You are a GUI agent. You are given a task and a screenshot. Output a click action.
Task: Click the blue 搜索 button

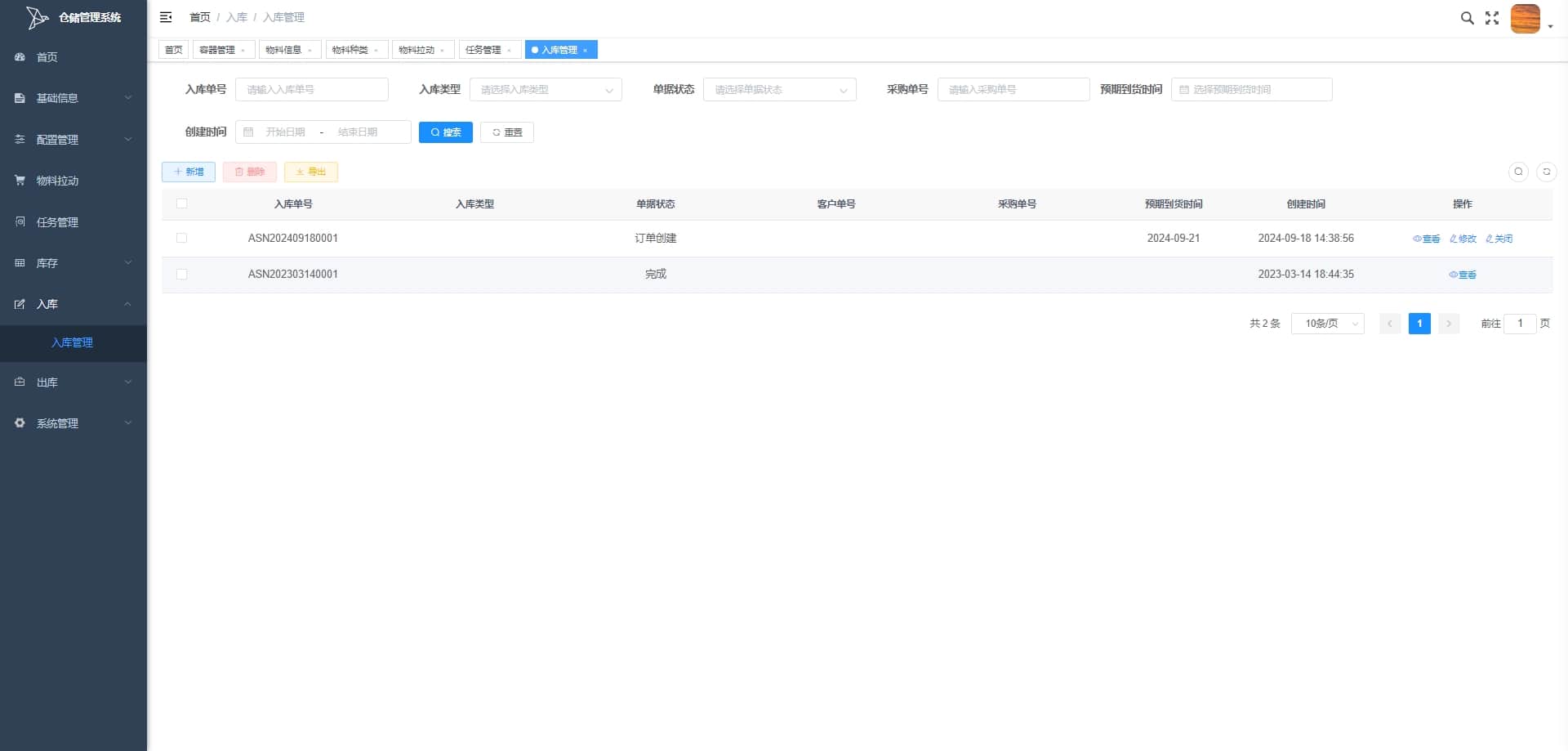coord(446,132)
